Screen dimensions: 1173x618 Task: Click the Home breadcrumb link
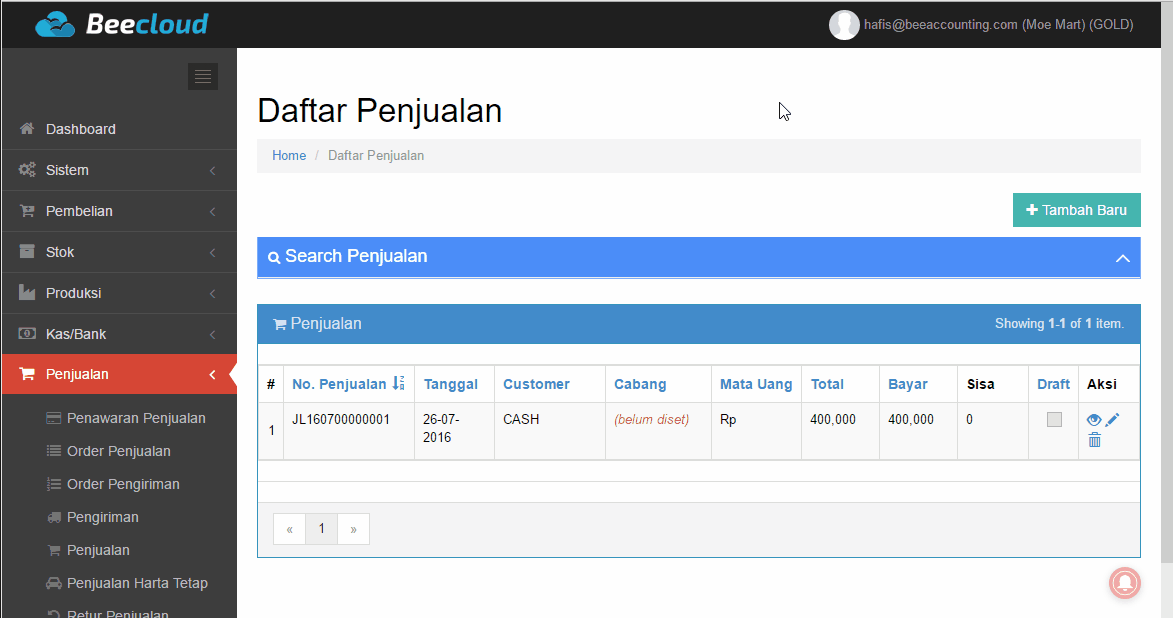(x=289, y=156)
